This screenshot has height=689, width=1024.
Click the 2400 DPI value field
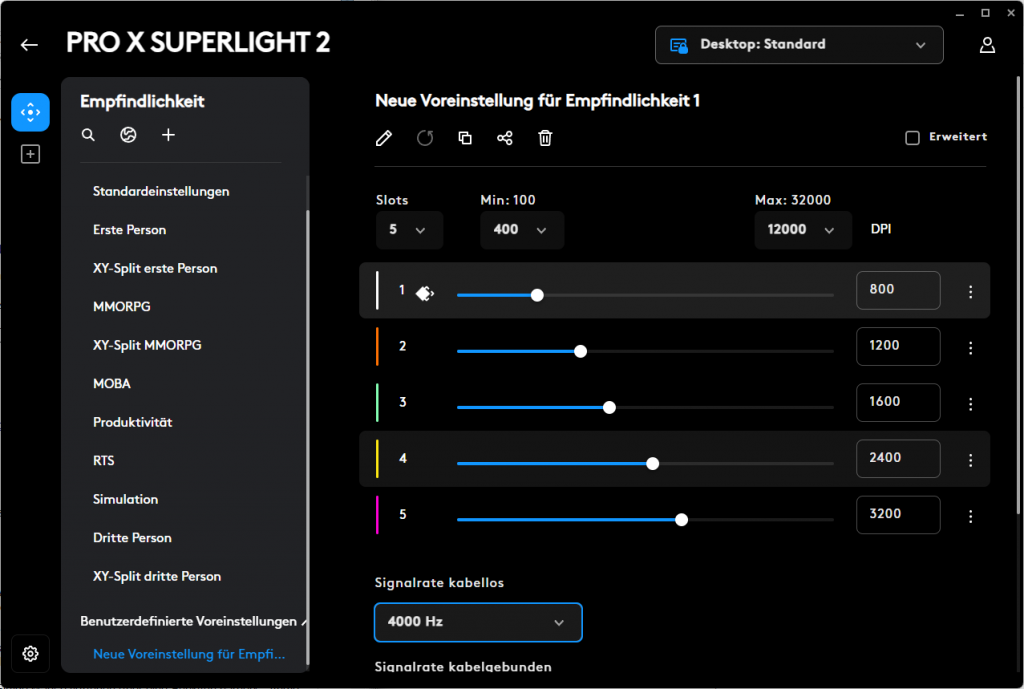coord(898,458)
